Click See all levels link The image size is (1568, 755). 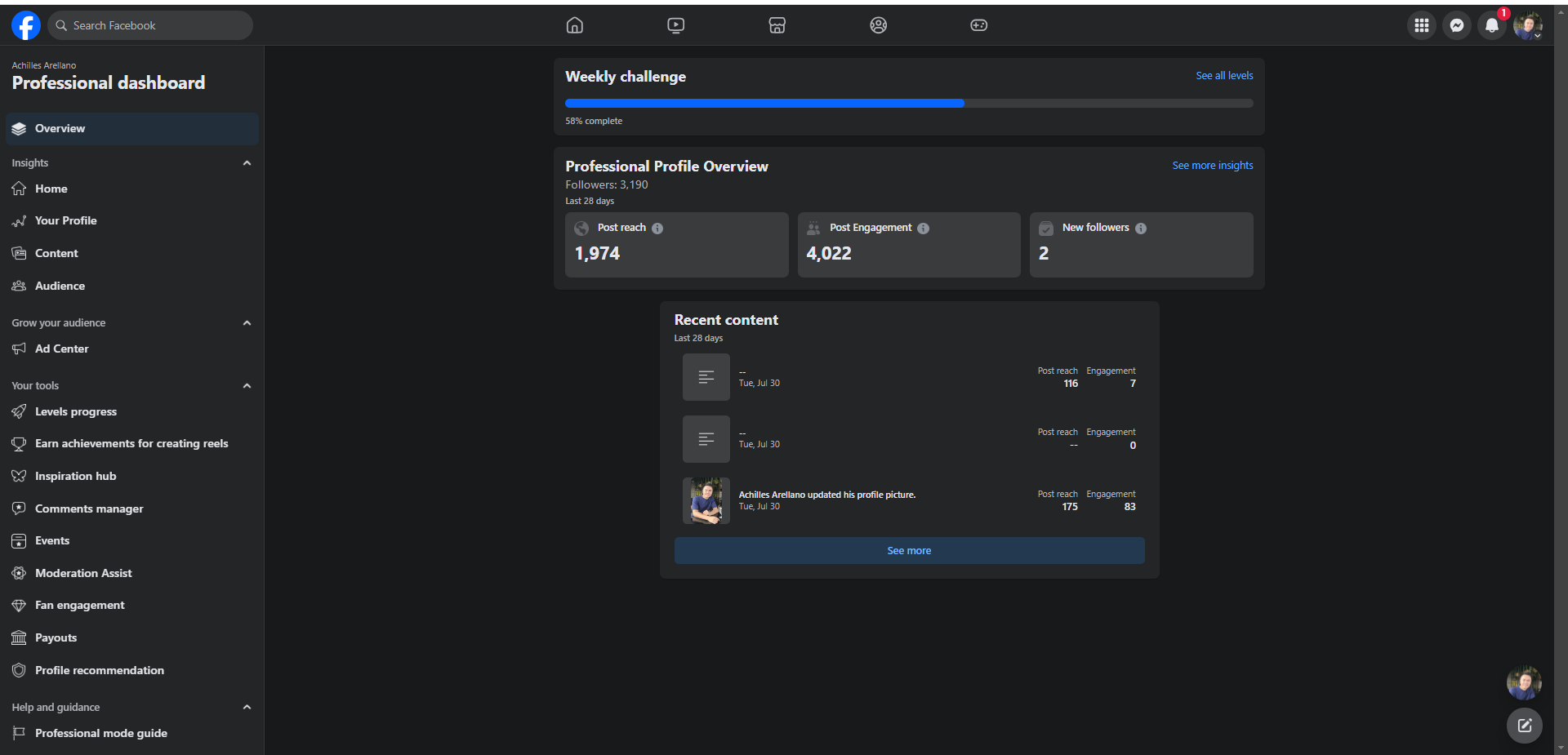1224,76
